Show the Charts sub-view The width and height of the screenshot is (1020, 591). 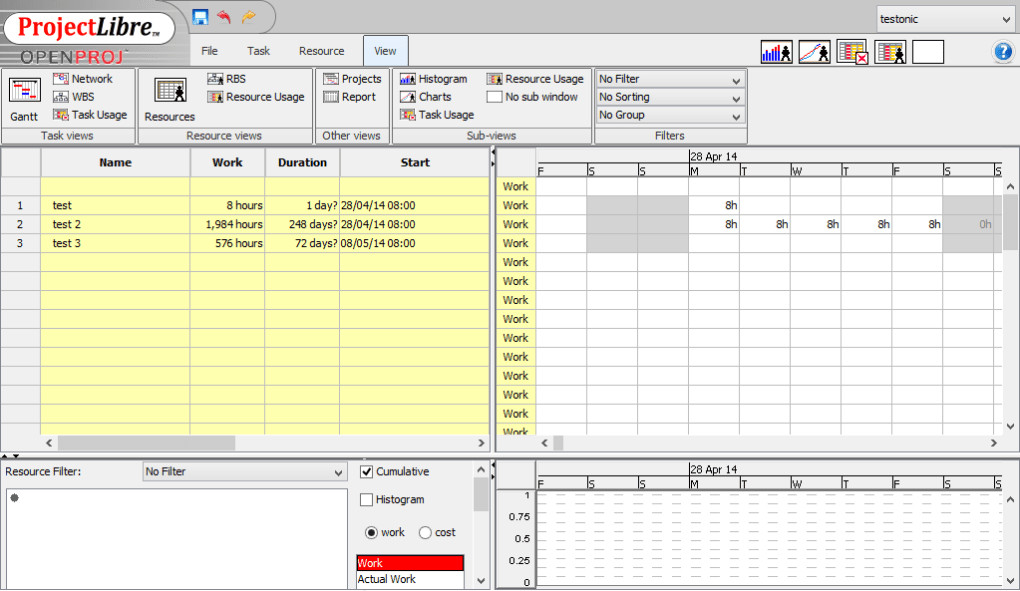pyautogui.click(x=425, y=97)
